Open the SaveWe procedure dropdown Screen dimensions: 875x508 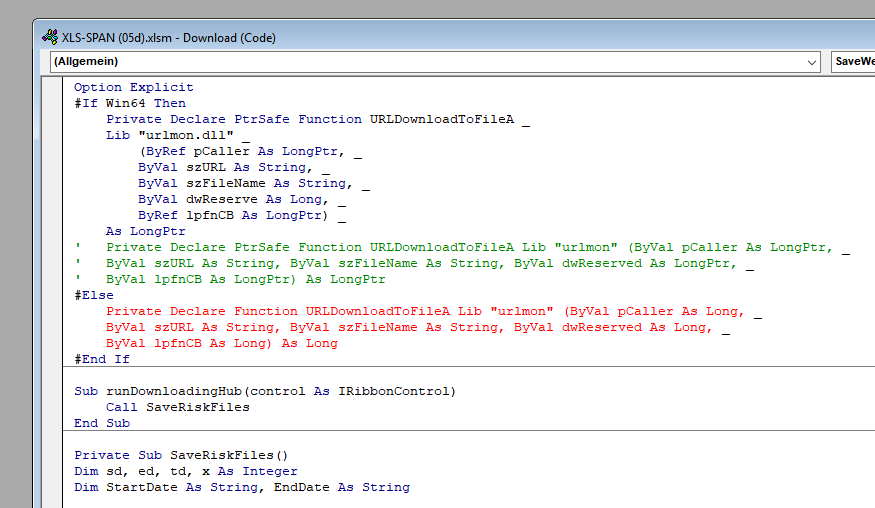(853, 62)
